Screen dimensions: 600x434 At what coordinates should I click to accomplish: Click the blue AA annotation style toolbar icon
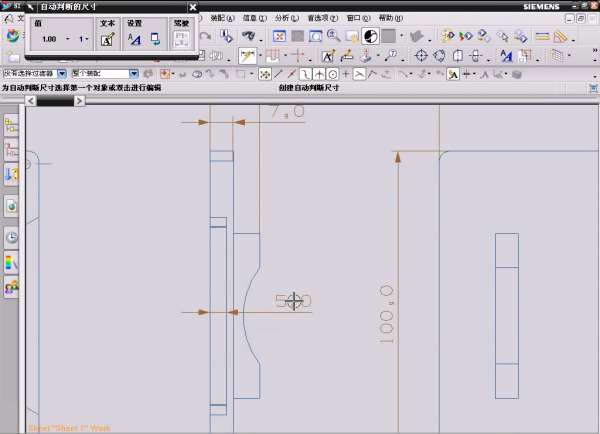click(506, 56)
